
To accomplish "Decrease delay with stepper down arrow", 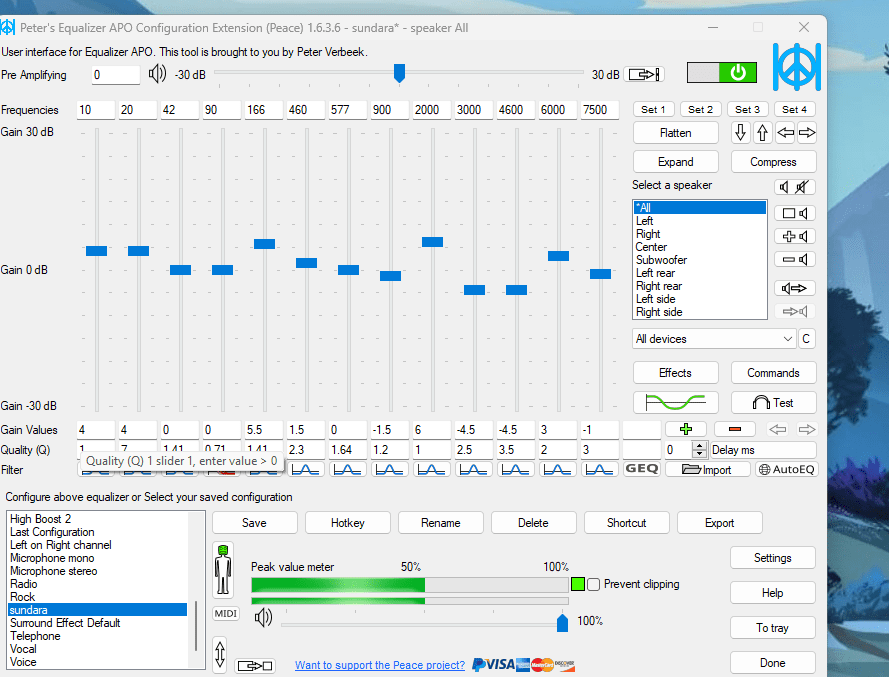I will coord(700,454).
